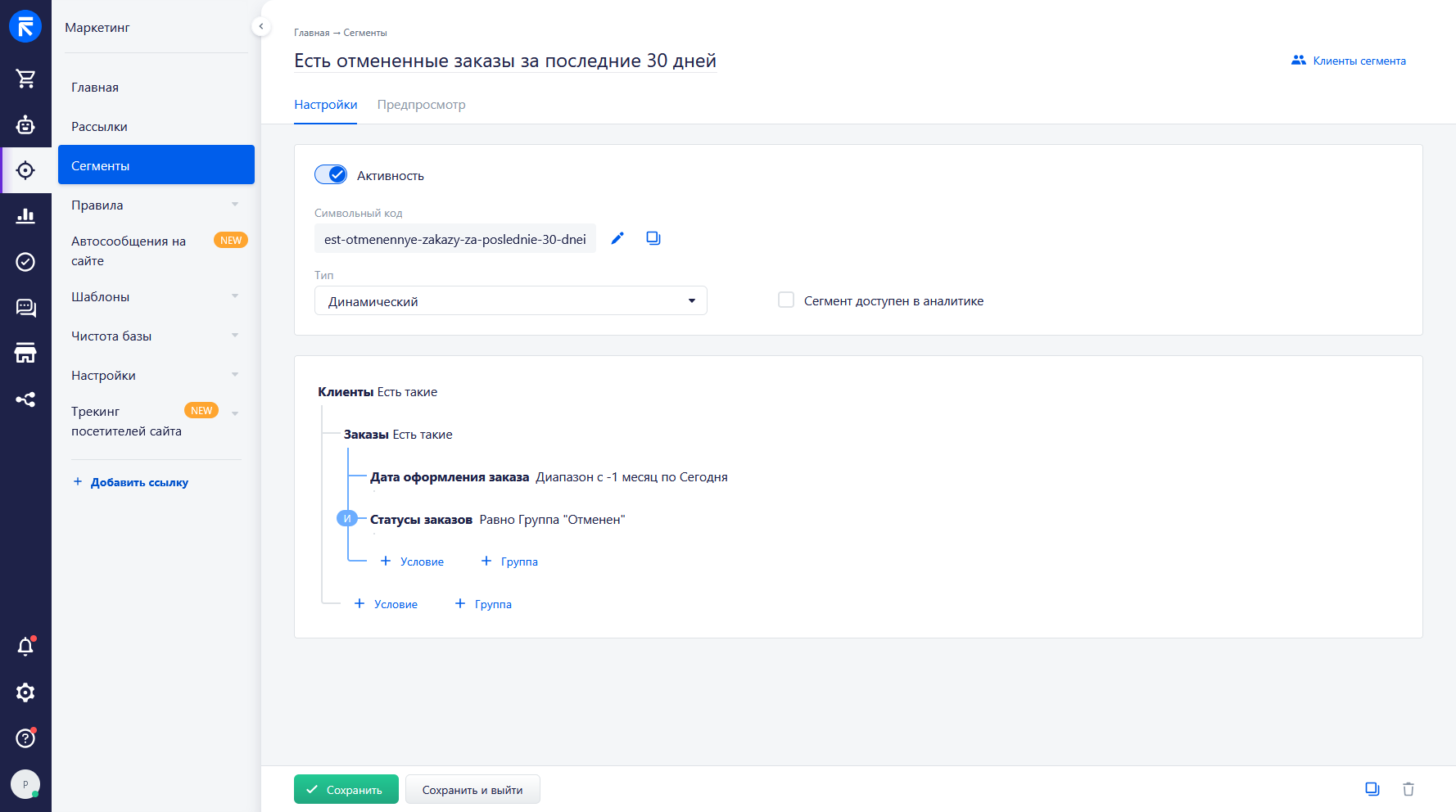Viewport: 1456px width, 812px height.
Task: Open notifications bell icon
Action: (25, 647)
